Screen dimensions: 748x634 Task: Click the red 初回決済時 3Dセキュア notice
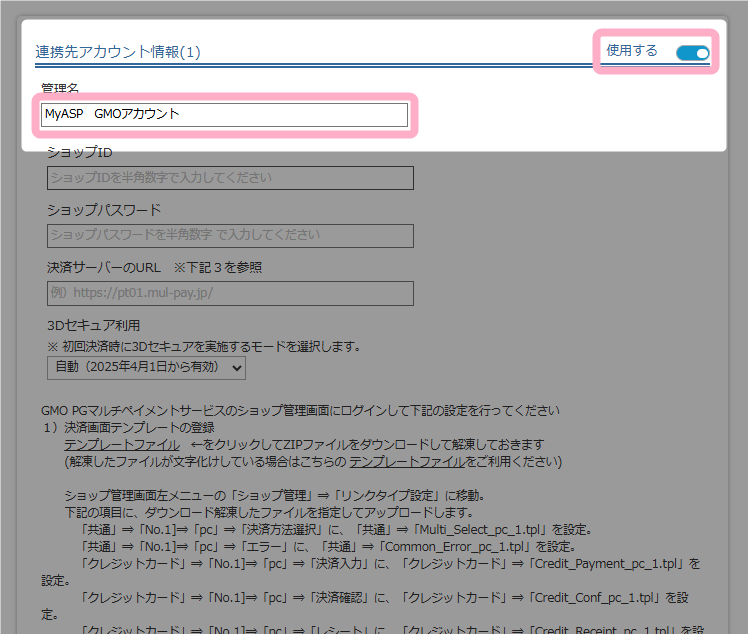(204, 346)
